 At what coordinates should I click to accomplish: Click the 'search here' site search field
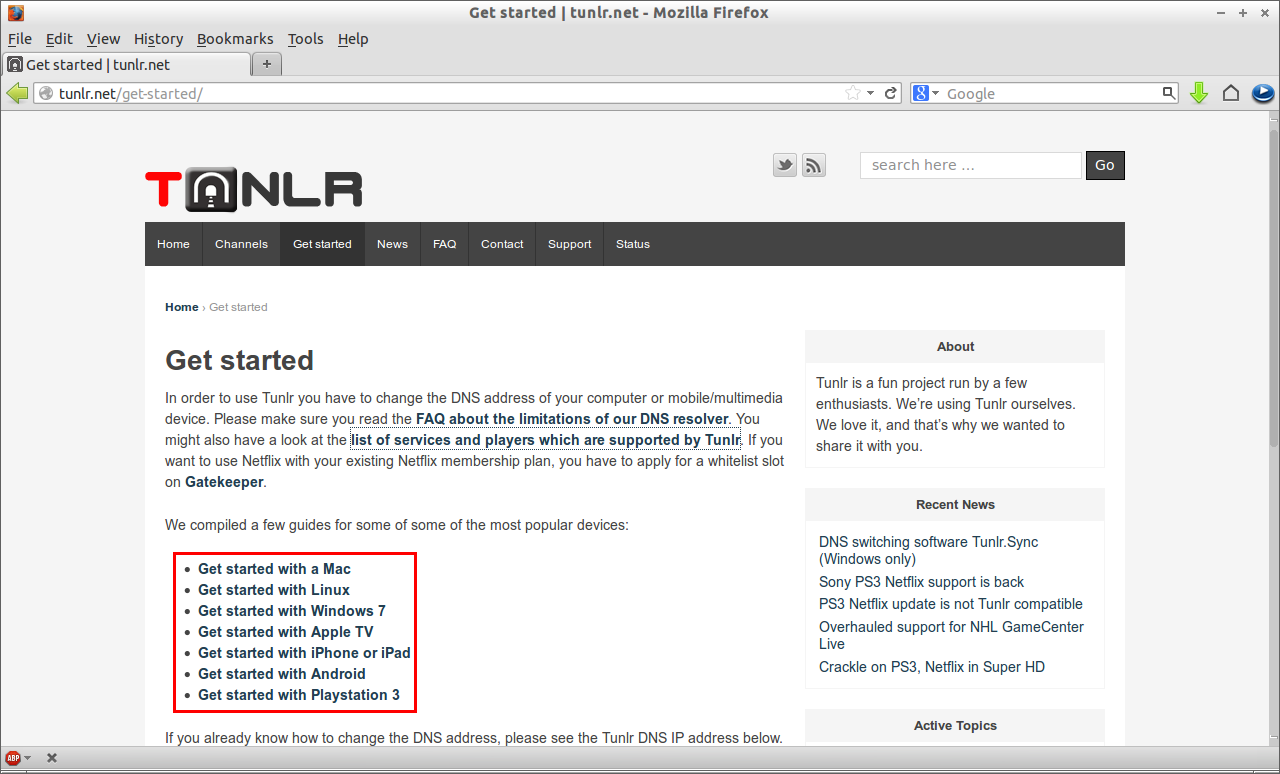(x=971, y=165)
